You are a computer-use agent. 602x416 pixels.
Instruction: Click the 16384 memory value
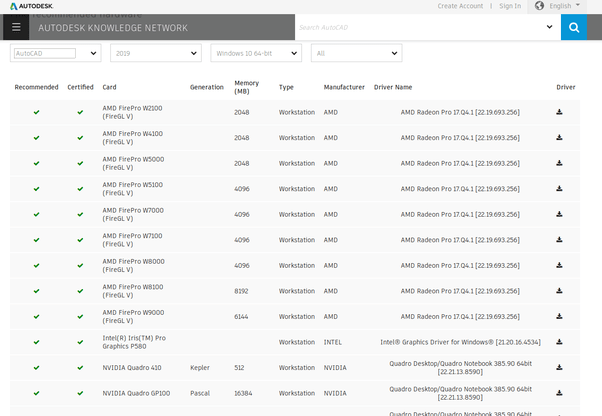coord(243,393)
